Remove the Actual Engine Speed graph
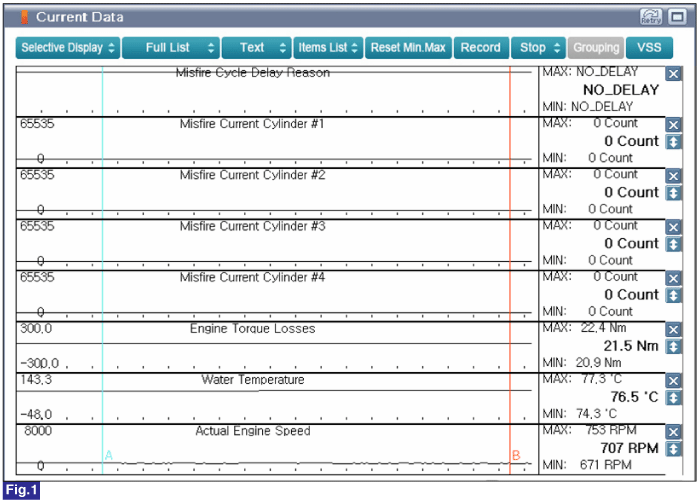700x503 pixels. [673, 432]
